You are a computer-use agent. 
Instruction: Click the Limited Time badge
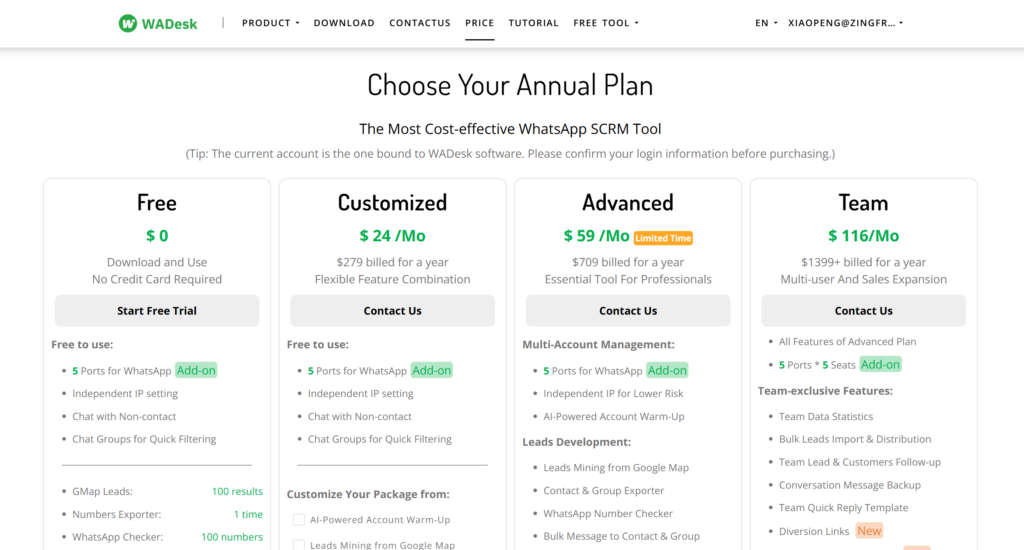pyautogui.click(x=663, y=238)
